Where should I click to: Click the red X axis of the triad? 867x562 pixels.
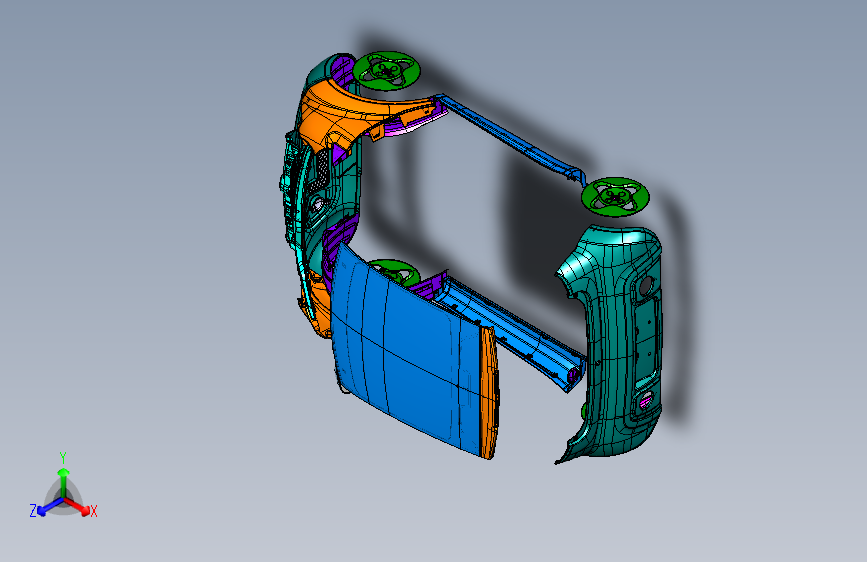pos(78,506)
